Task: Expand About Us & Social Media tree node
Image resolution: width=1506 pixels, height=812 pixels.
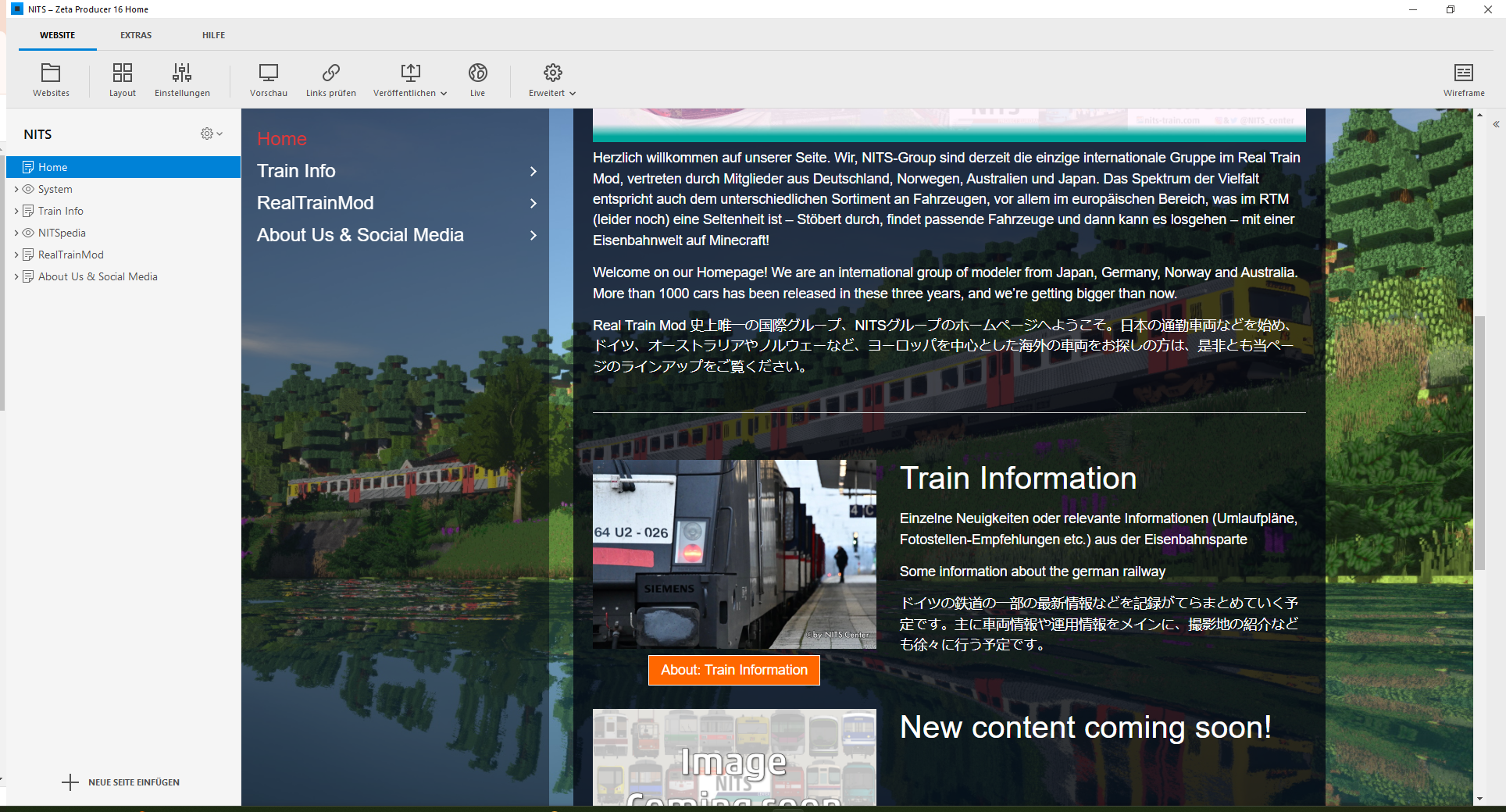Action: point(16,276)
